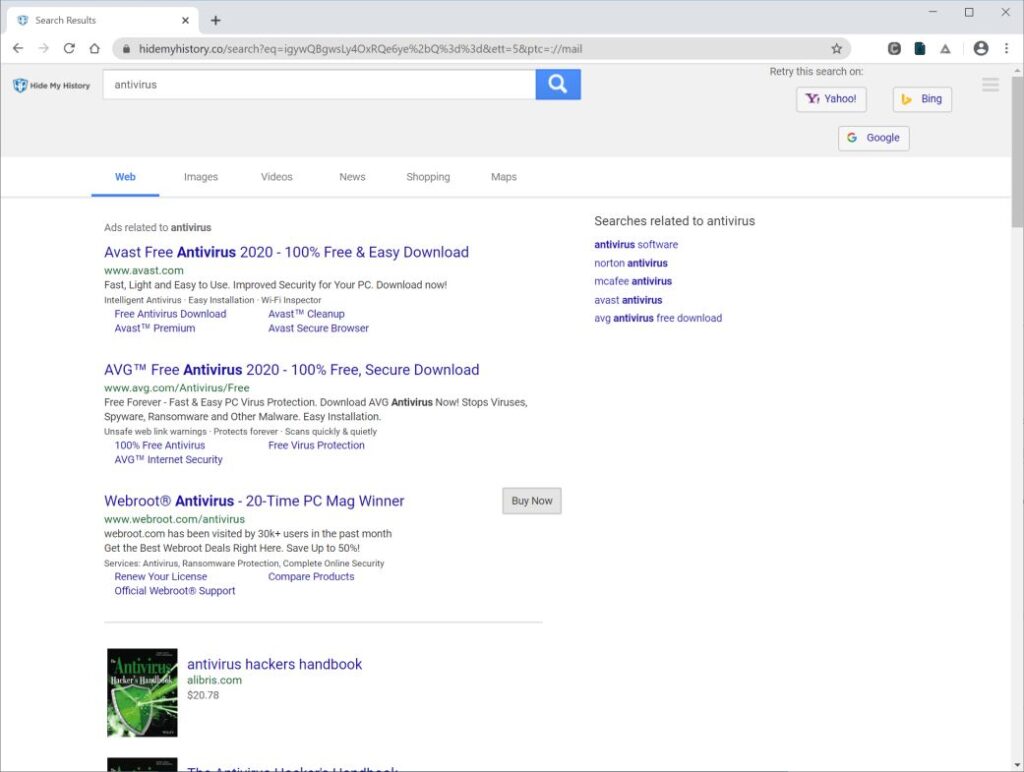
Task: Open Renew Your License sitelink
Action: [x=161, y=577]
